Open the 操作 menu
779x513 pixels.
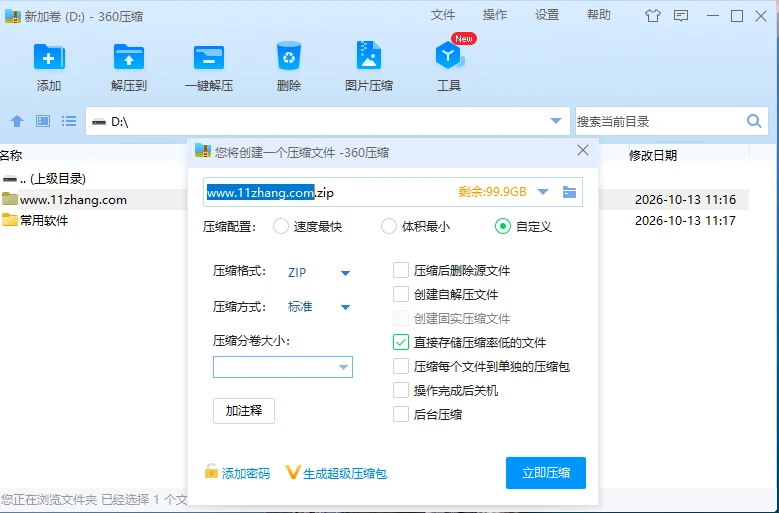[x=495, y=15]
